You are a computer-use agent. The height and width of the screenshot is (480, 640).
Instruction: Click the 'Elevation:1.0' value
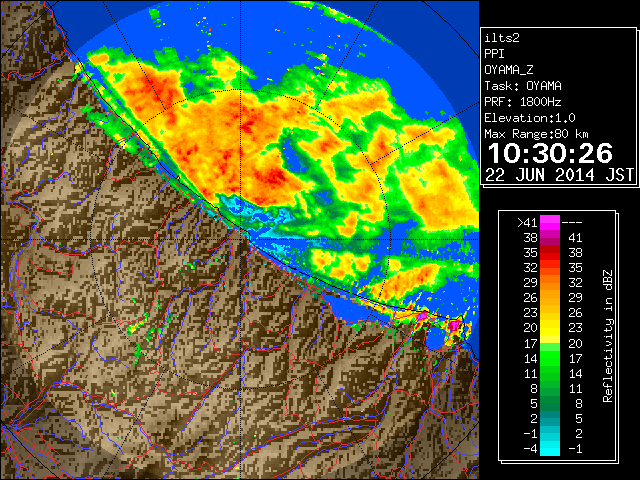click(530, 118)
